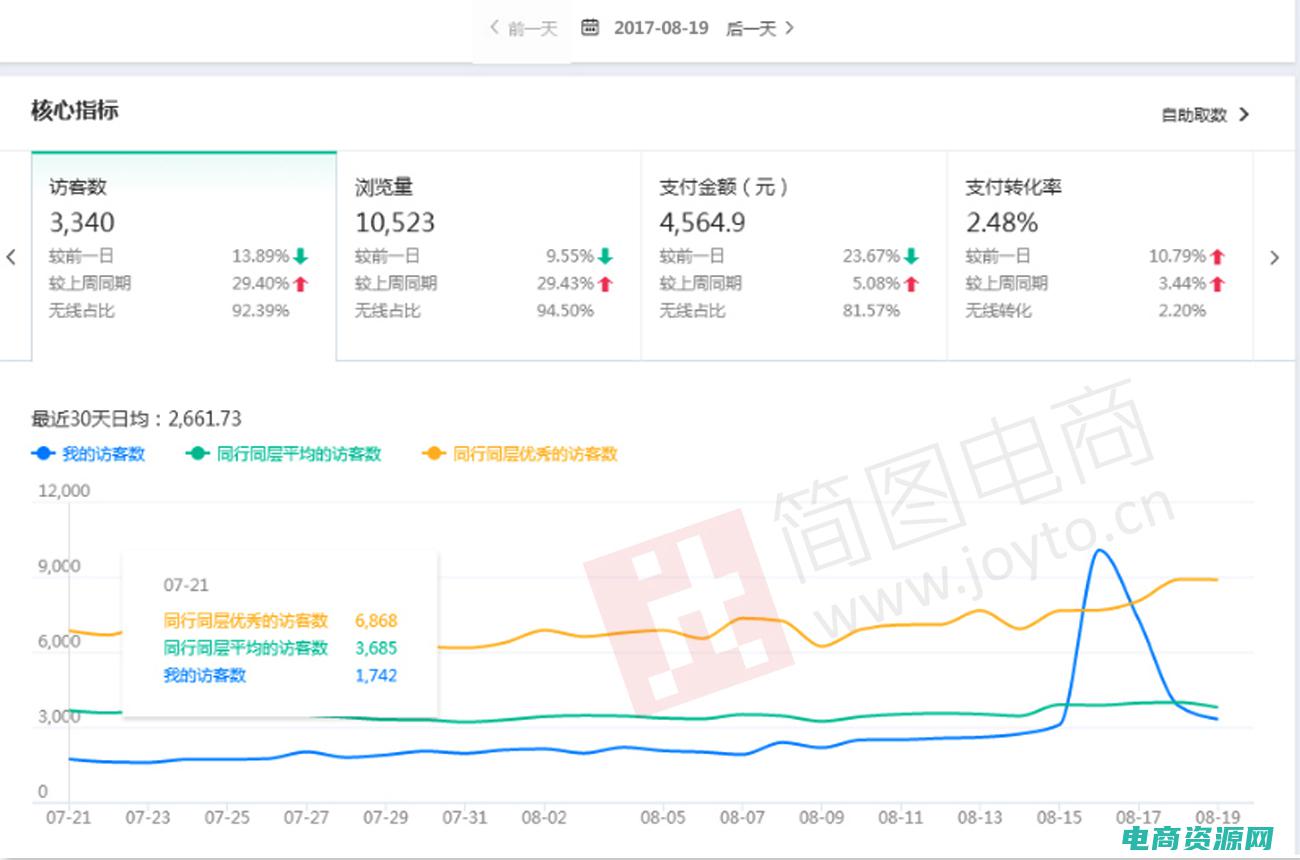Go to previous day (前一天)
The width and height of the screenshot is (1300, 860).
tap(523, 29)
